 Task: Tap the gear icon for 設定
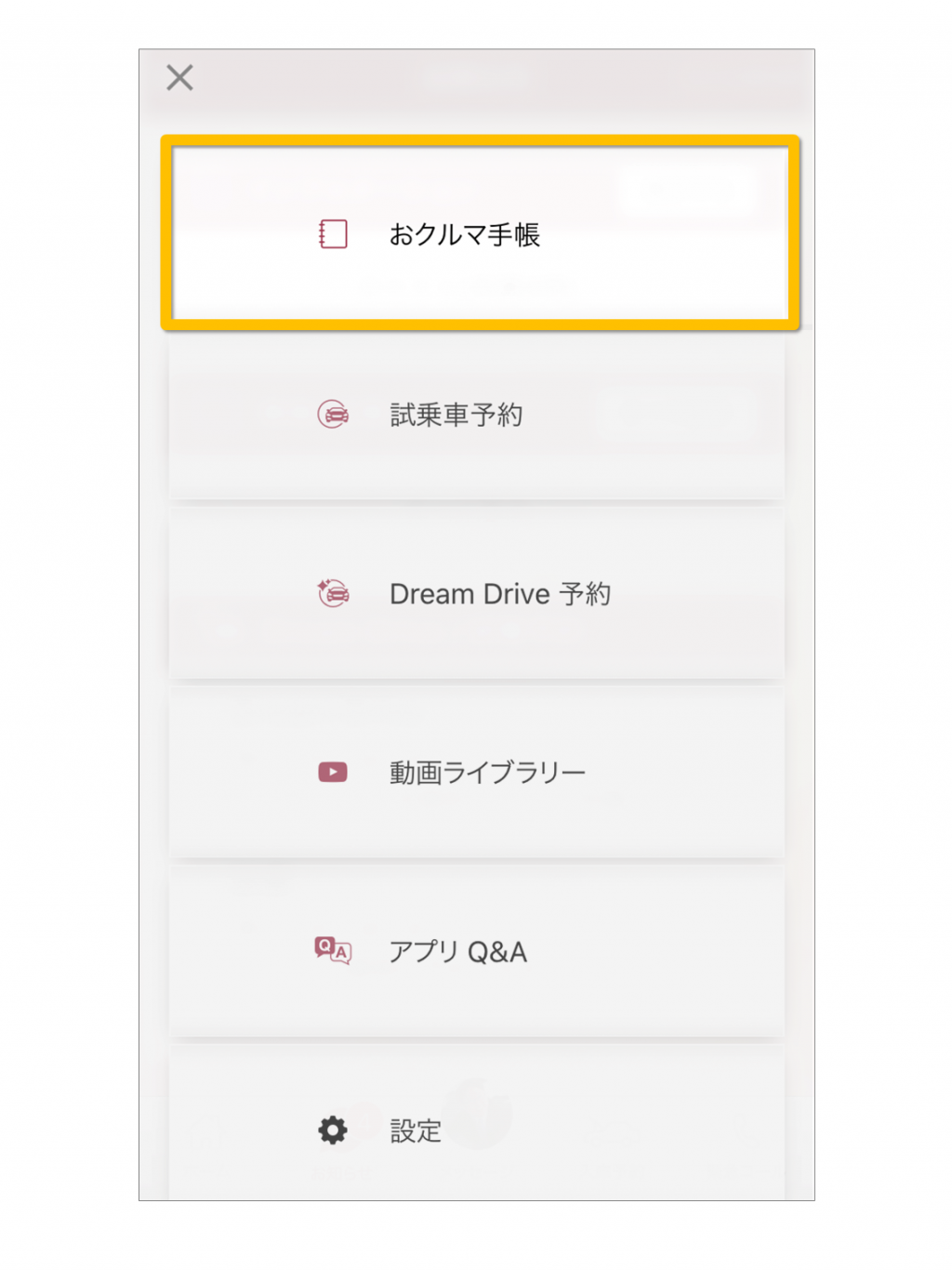click(333, 1130)
